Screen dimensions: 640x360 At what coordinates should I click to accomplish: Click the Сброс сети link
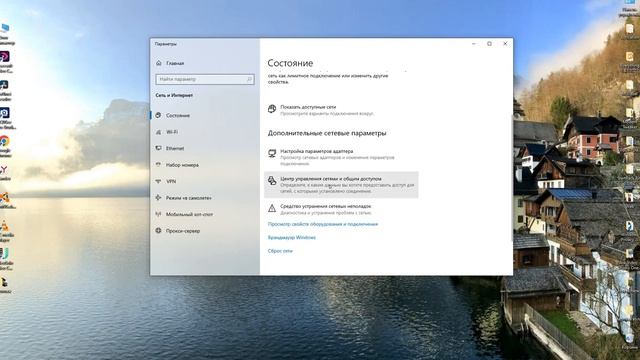point(280,251)
